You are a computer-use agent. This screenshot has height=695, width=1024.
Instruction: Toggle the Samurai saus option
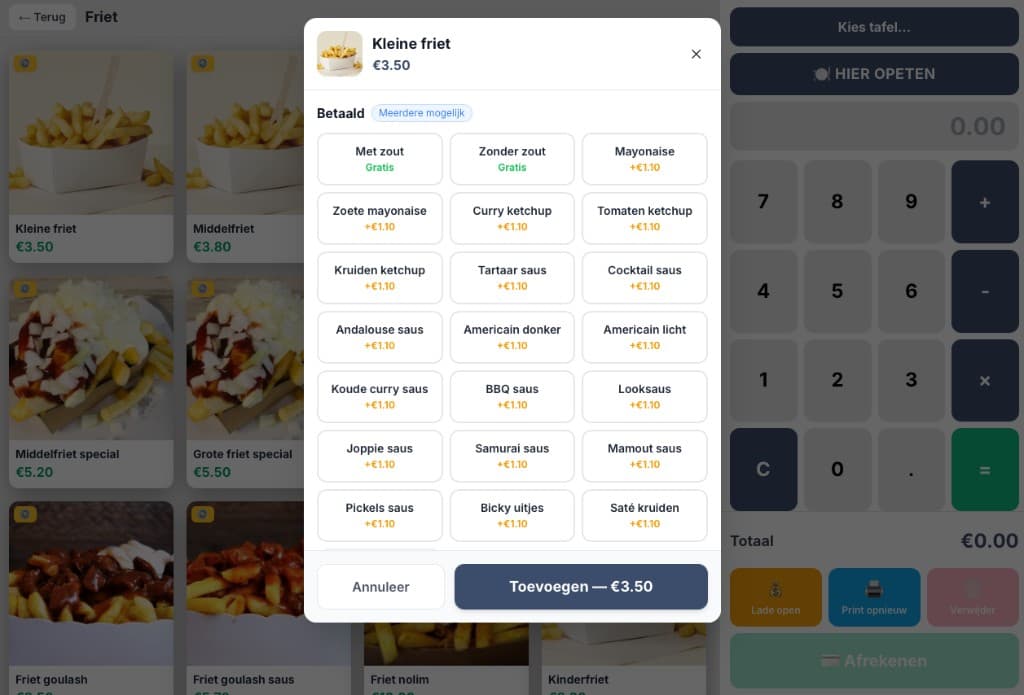(512, 456)
